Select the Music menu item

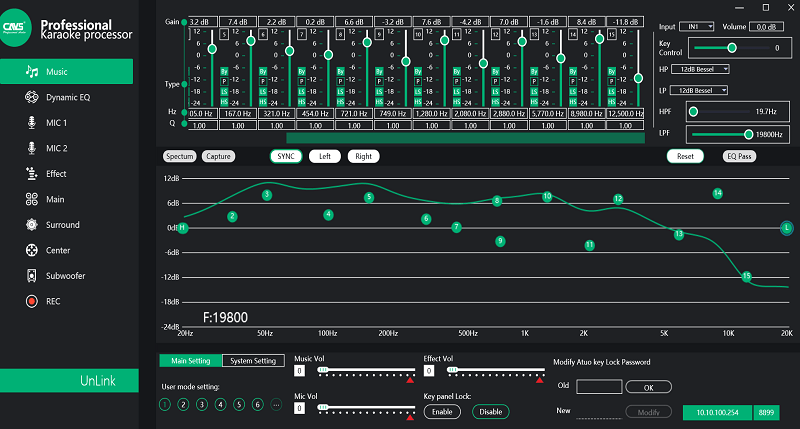66,71
